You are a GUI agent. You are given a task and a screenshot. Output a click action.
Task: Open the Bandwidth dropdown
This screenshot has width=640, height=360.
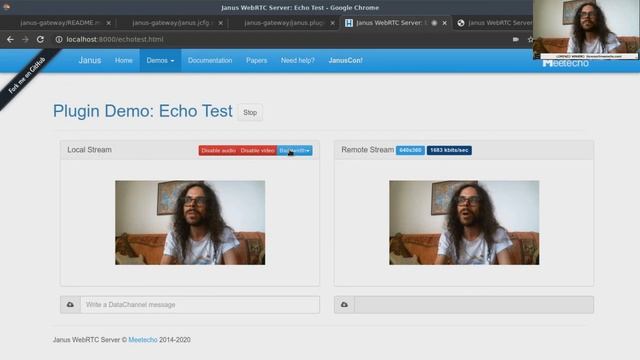click(295, 151)
